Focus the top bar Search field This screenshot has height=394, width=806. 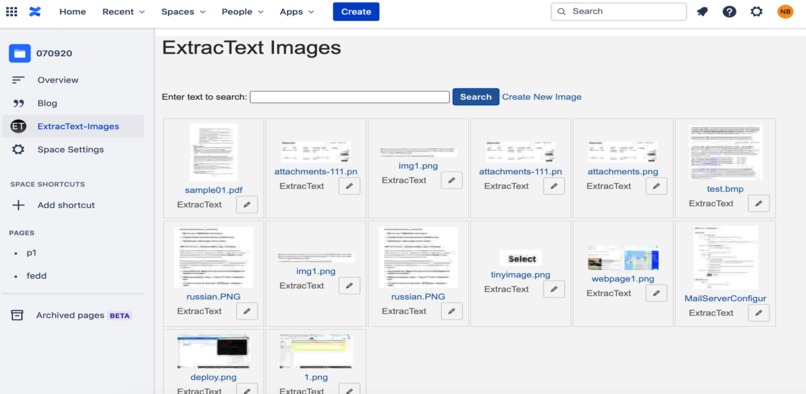point(619,11)
